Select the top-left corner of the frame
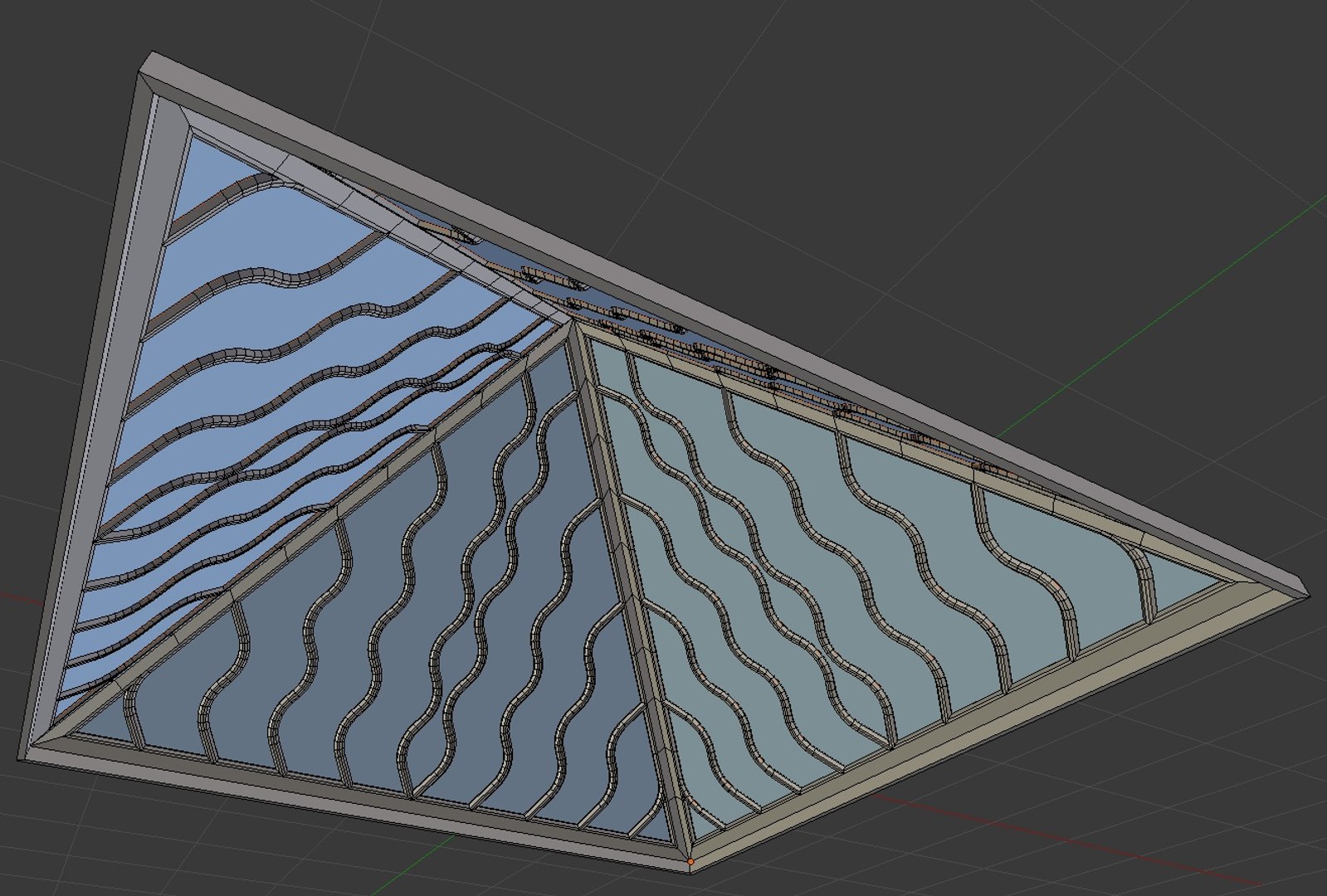 [x=151, y=65]
